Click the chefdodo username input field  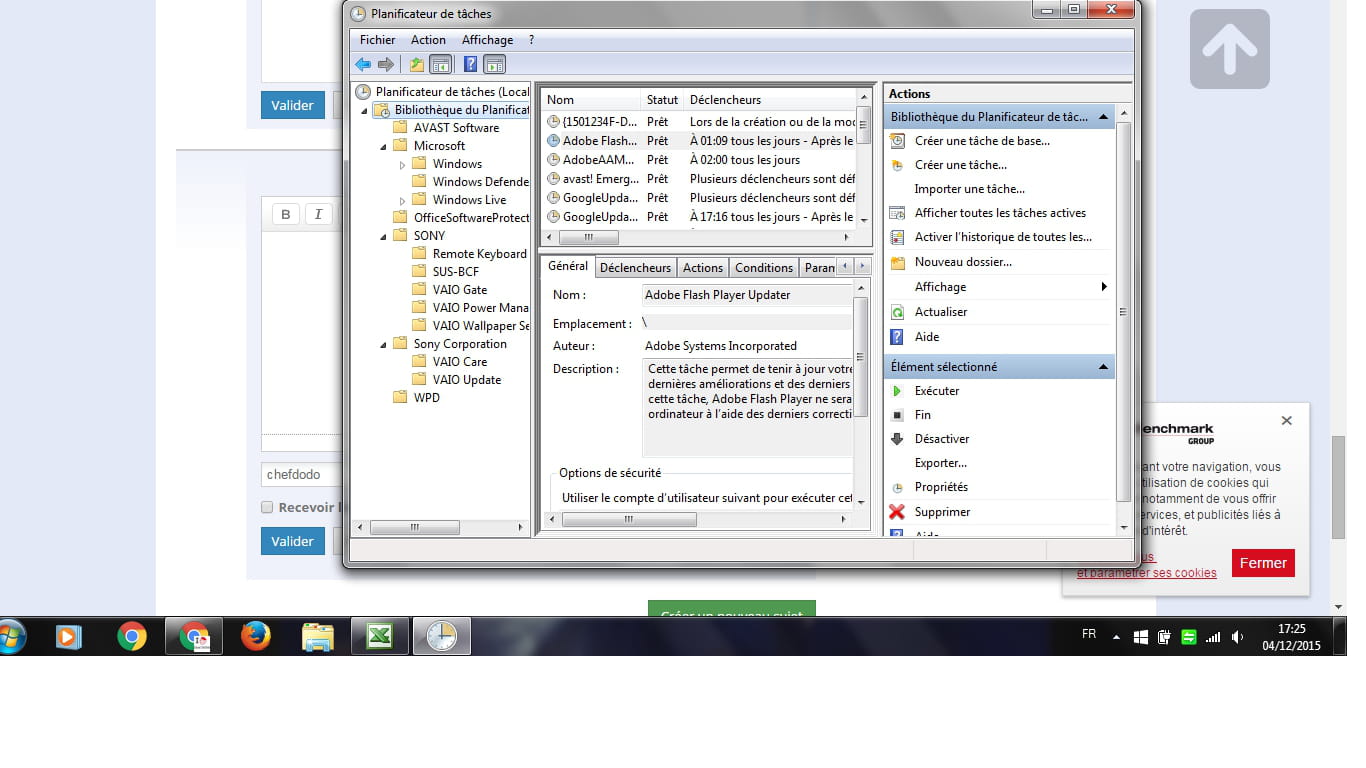click(300, 474)
